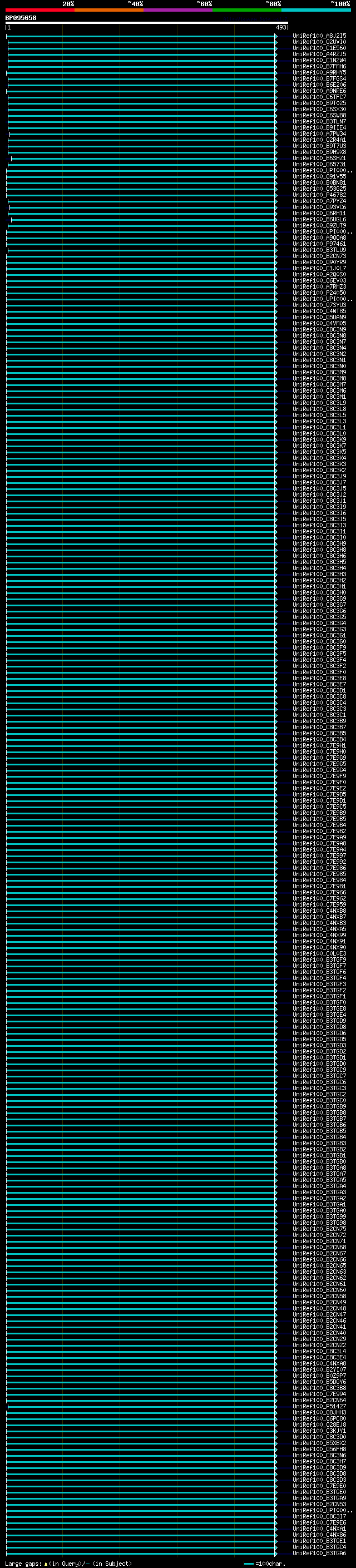Select hit UniRef100_Q56FH8
Viewport: 356px width, 1568px height.
point(319,1450)
